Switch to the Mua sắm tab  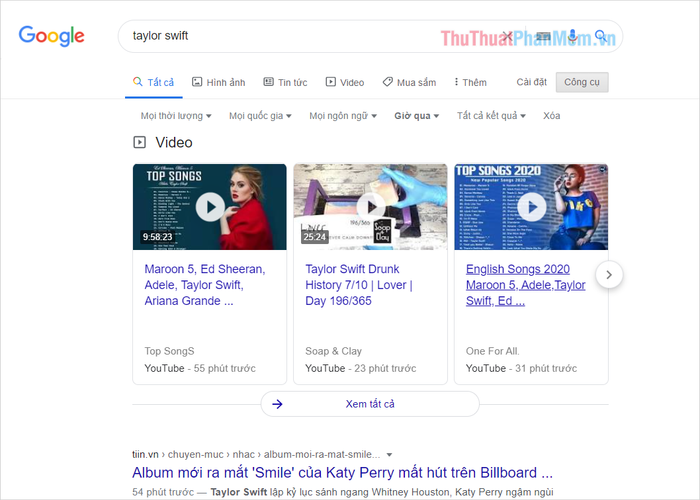point(409,82)
